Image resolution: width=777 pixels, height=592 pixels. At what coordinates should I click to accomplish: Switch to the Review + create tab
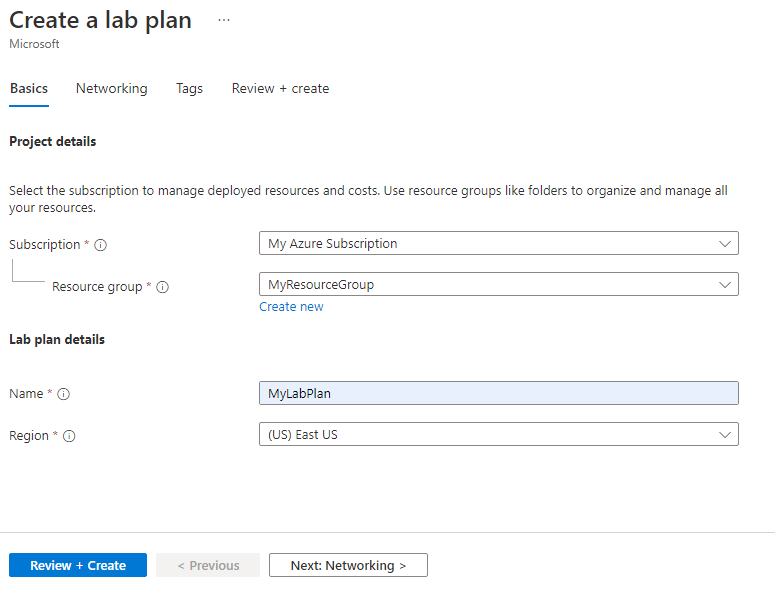280,89
